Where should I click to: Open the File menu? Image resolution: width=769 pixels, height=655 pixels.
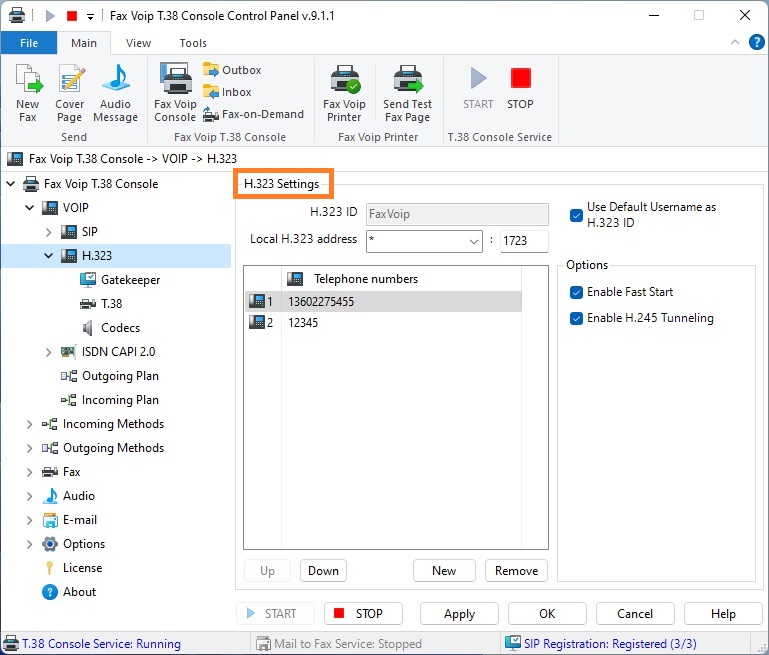click(29, 43)
